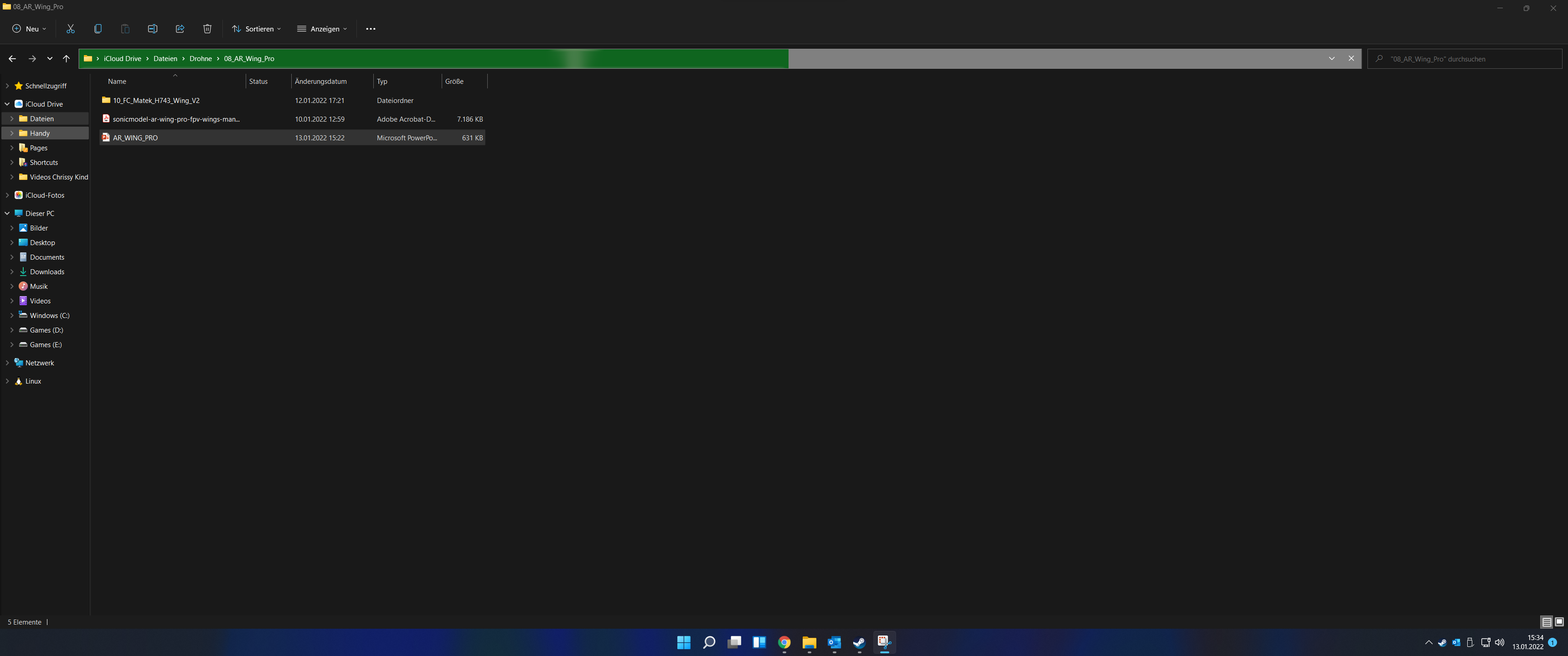Click the Copy icon in toolbar

coord(98,29)
